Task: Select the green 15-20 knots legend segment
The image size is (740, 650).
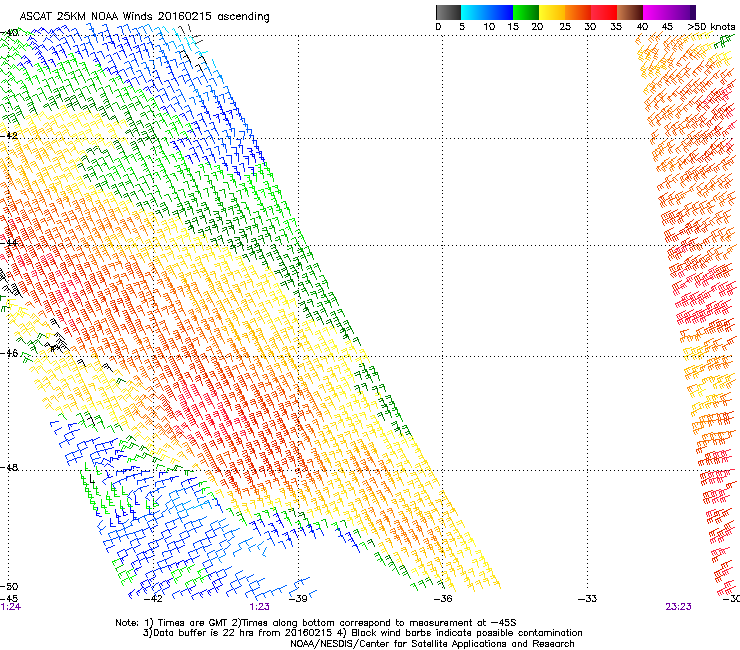Action: (x=526, y=12)
